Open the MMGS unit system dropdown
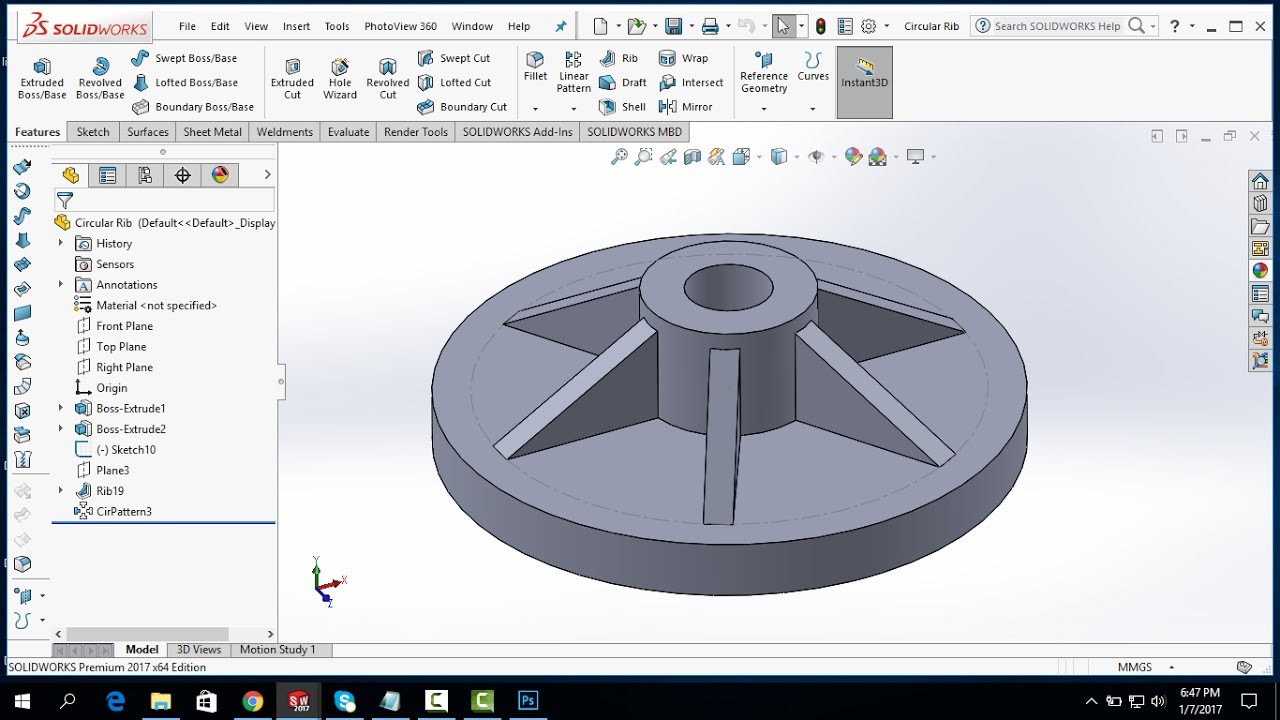Viewport: 1280px width, 720px height. (x=1171, y=667)
